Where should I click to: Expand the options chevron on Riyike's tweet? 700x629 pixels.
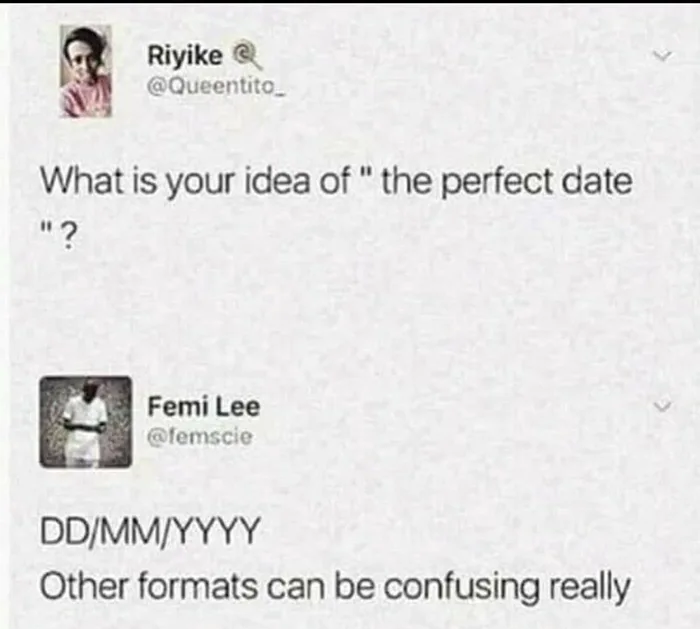660,58
